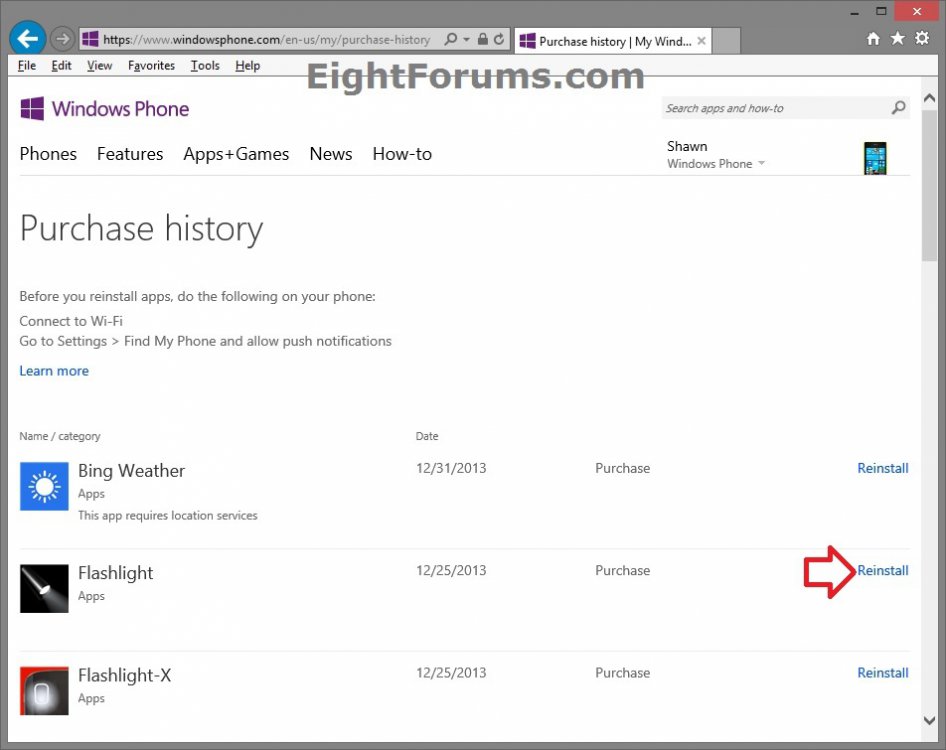Click the browser Forward arrow button
The height and width of the screenshot is (750, 946).
[x=62, y=40]
